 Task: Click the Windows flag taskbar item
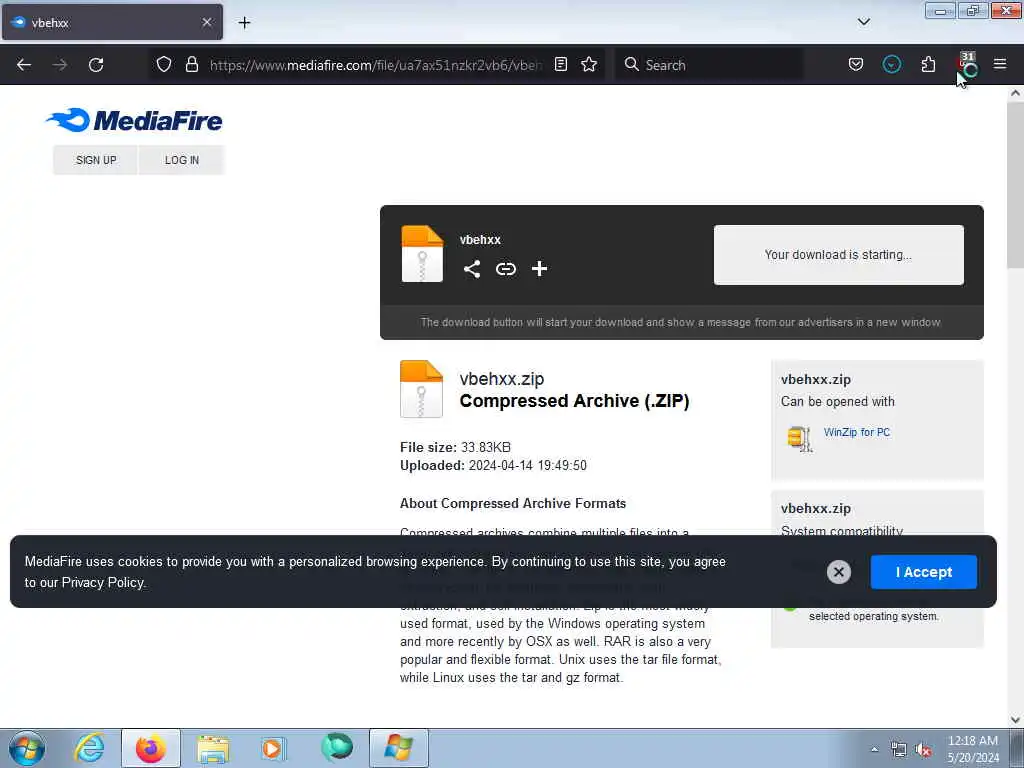click(x=398, y=748)
